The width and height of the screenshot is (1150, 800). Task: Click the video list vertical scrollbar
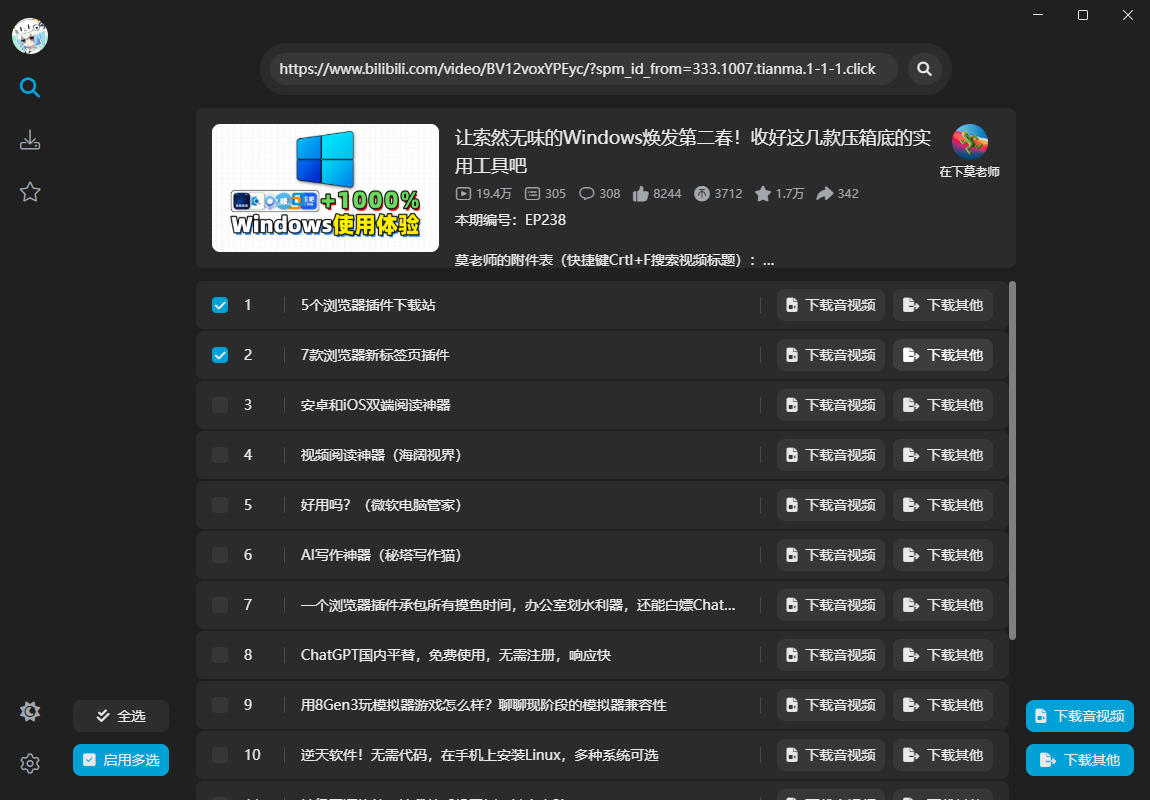(1013, 460)
